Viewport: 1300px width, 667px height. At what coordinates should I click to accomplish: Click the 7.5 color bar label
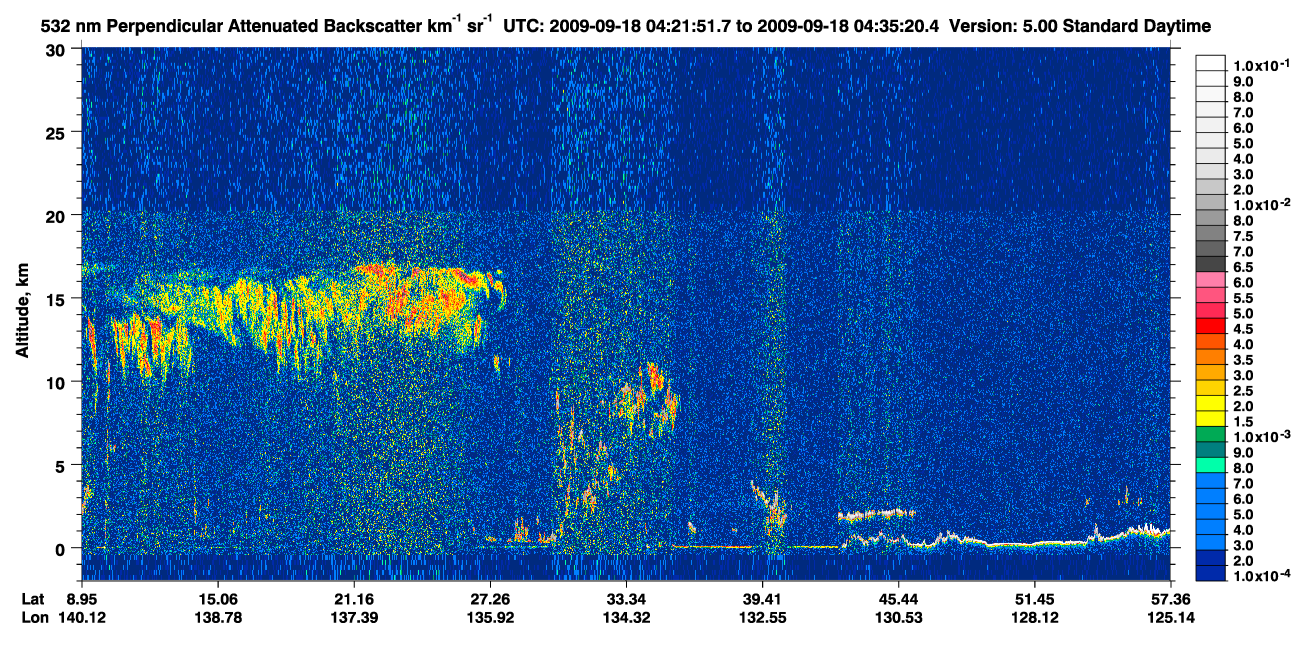click(1243, 236)
